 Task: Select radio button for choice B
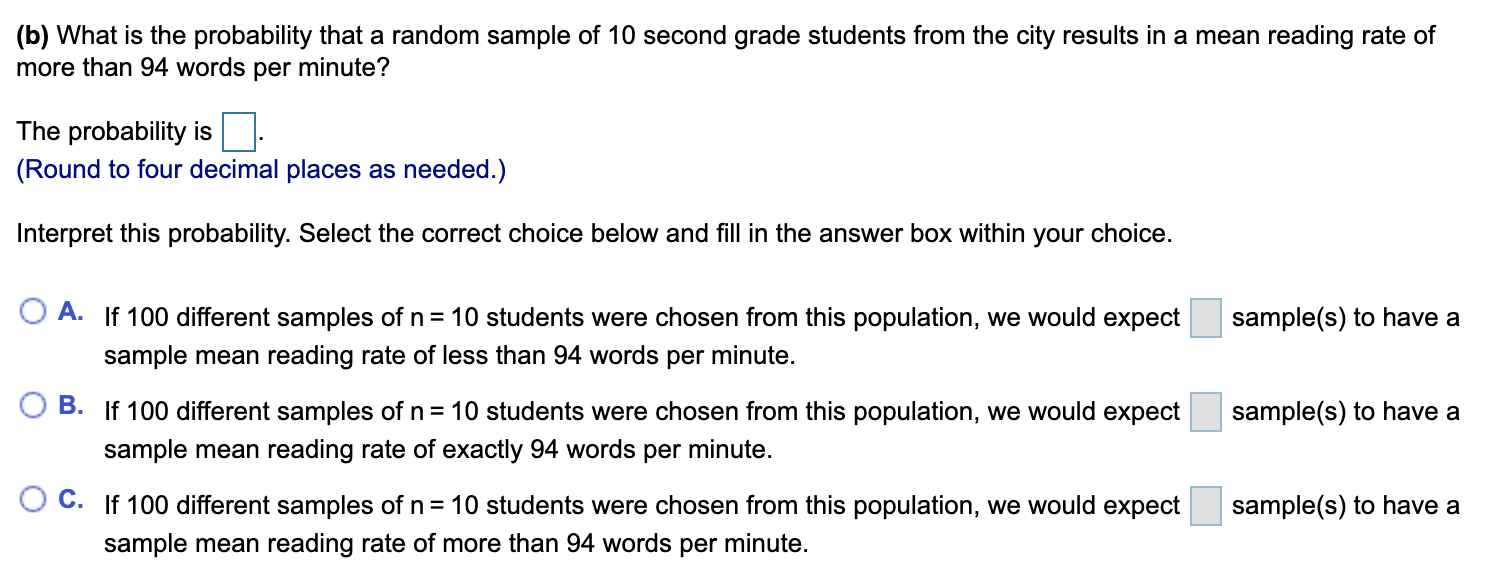[x=33, y=407]
